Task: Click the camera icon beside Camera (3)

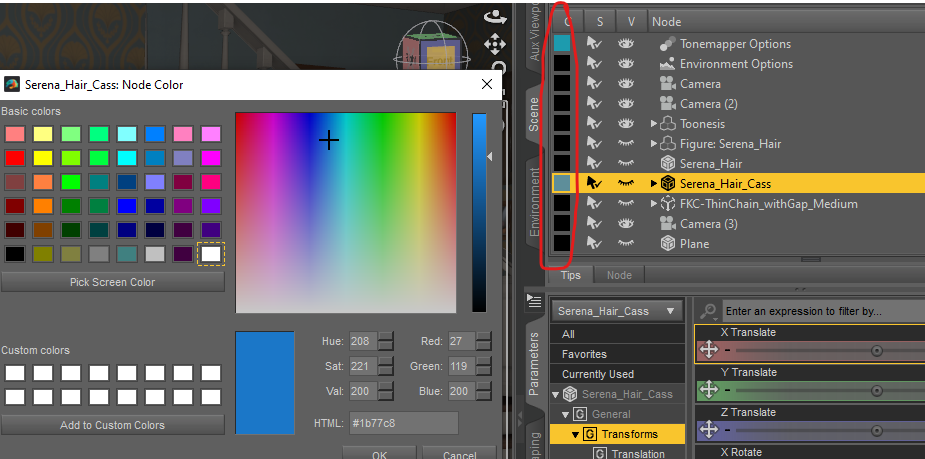Action: click(x=667, y=224)
